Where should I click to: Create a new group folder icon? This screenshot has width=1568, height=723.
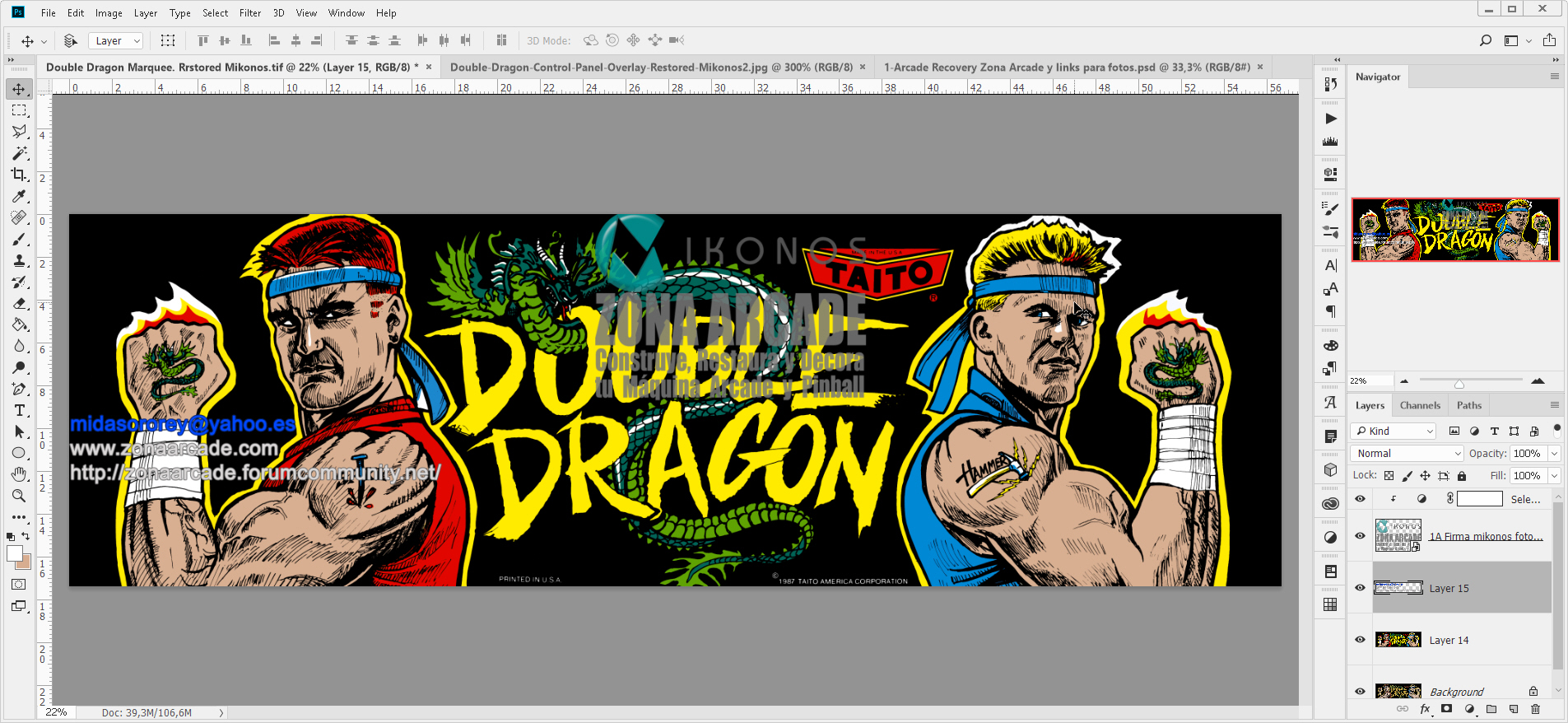click(x=1491, y=709)
